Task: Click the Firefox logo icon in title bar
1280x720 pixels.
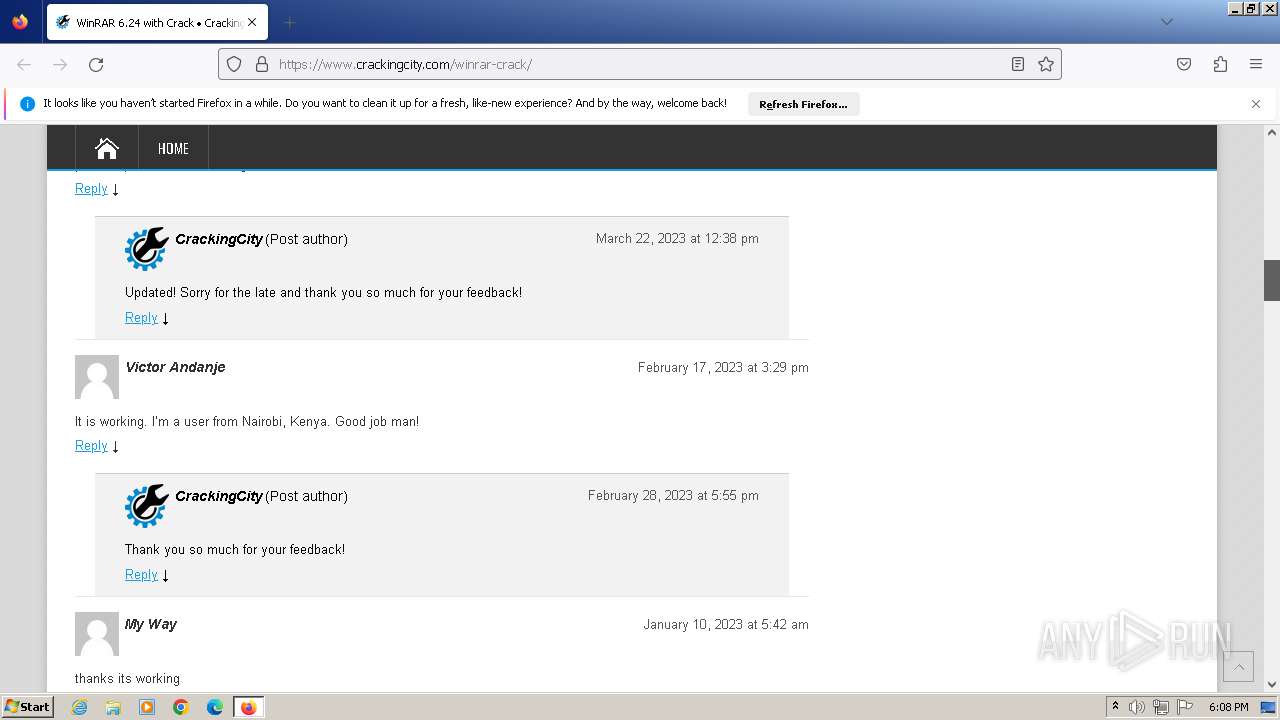Action: pos(20,22)
